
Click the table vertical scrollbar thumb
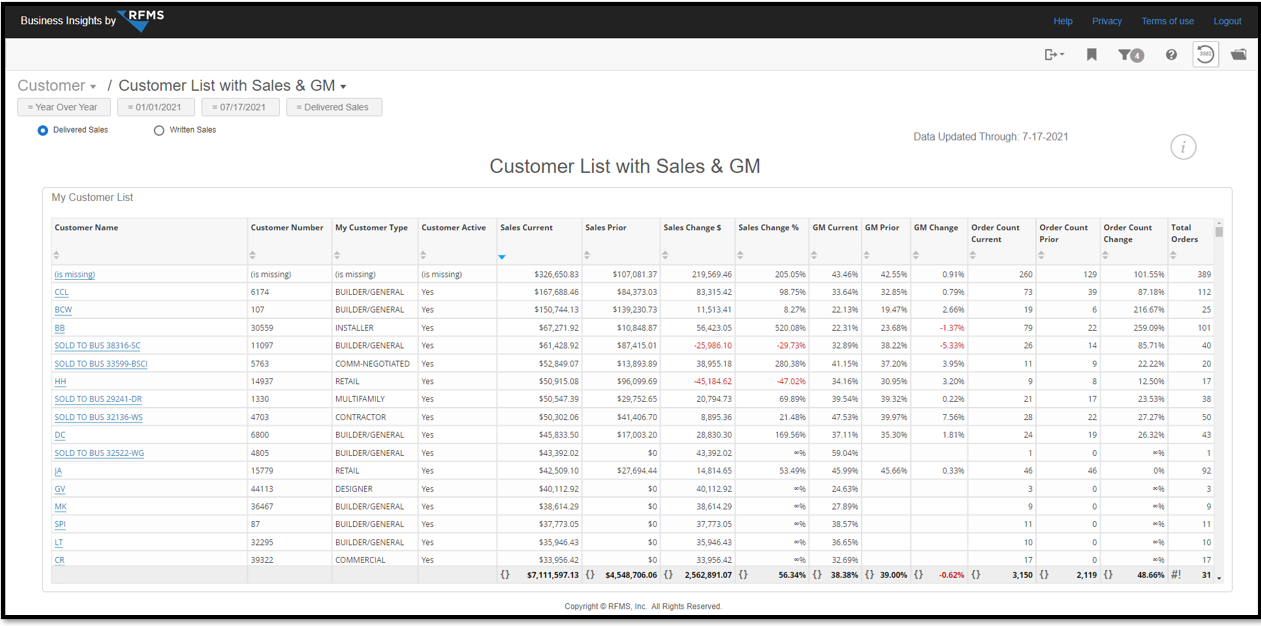[x=1219, y=231]
